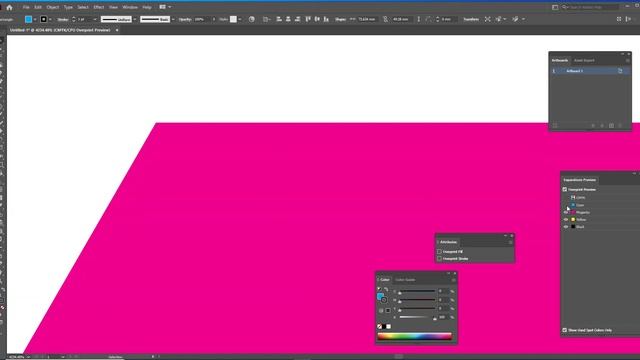640x360 pixels.
Task: Open the brush definition dropdown
Action: [x=173, y=19]
